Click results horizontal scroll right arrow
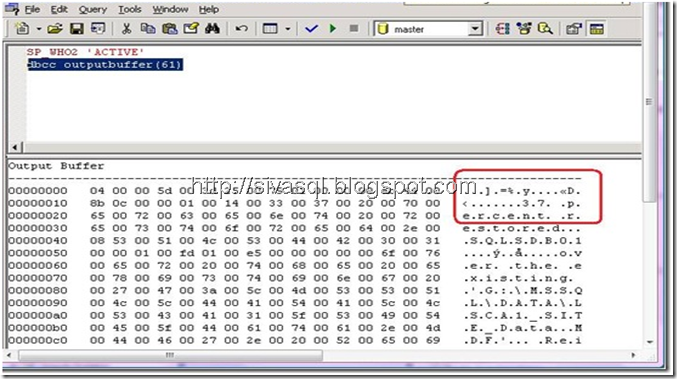This screenshot has height=379, width=677. [x=633, y=355]
